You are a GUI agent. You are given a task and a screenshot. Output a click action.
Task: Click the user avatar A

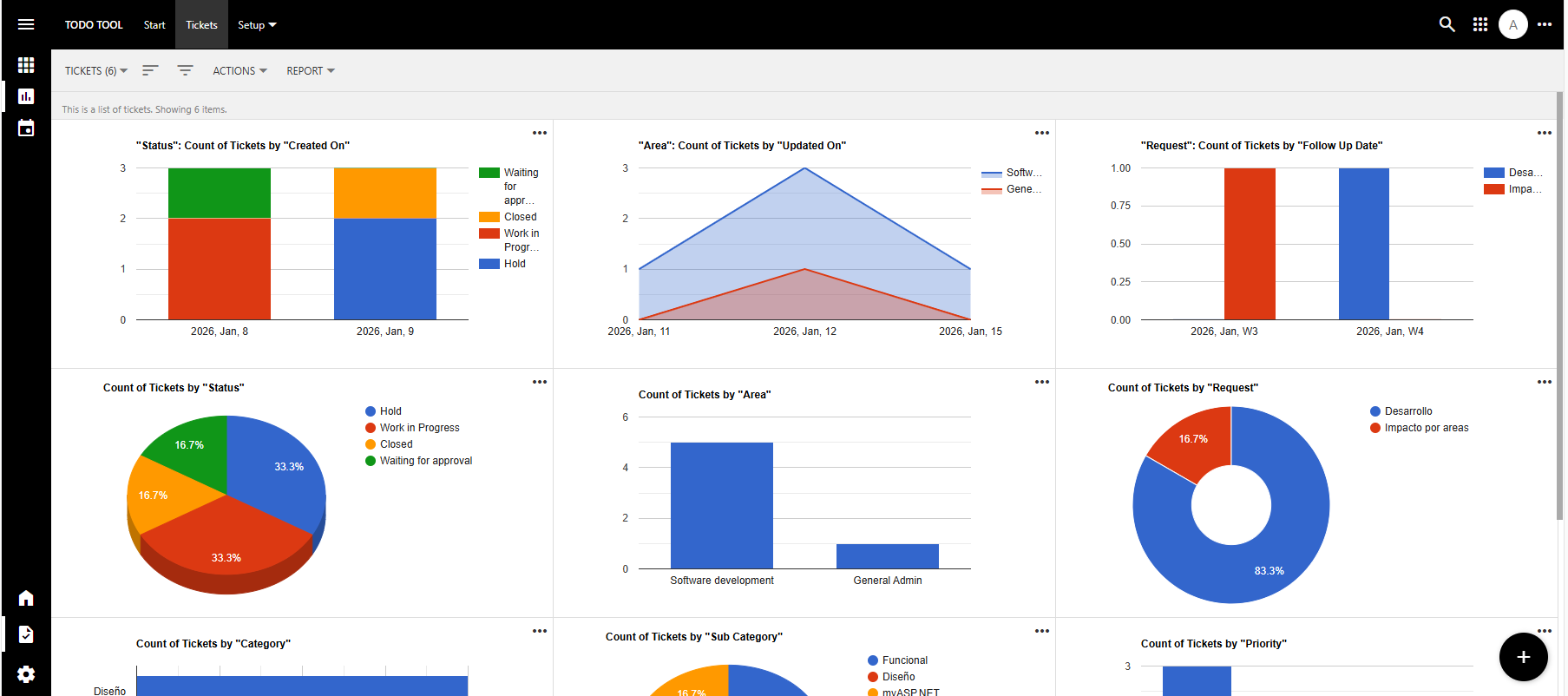click(x=1512, y=24)
